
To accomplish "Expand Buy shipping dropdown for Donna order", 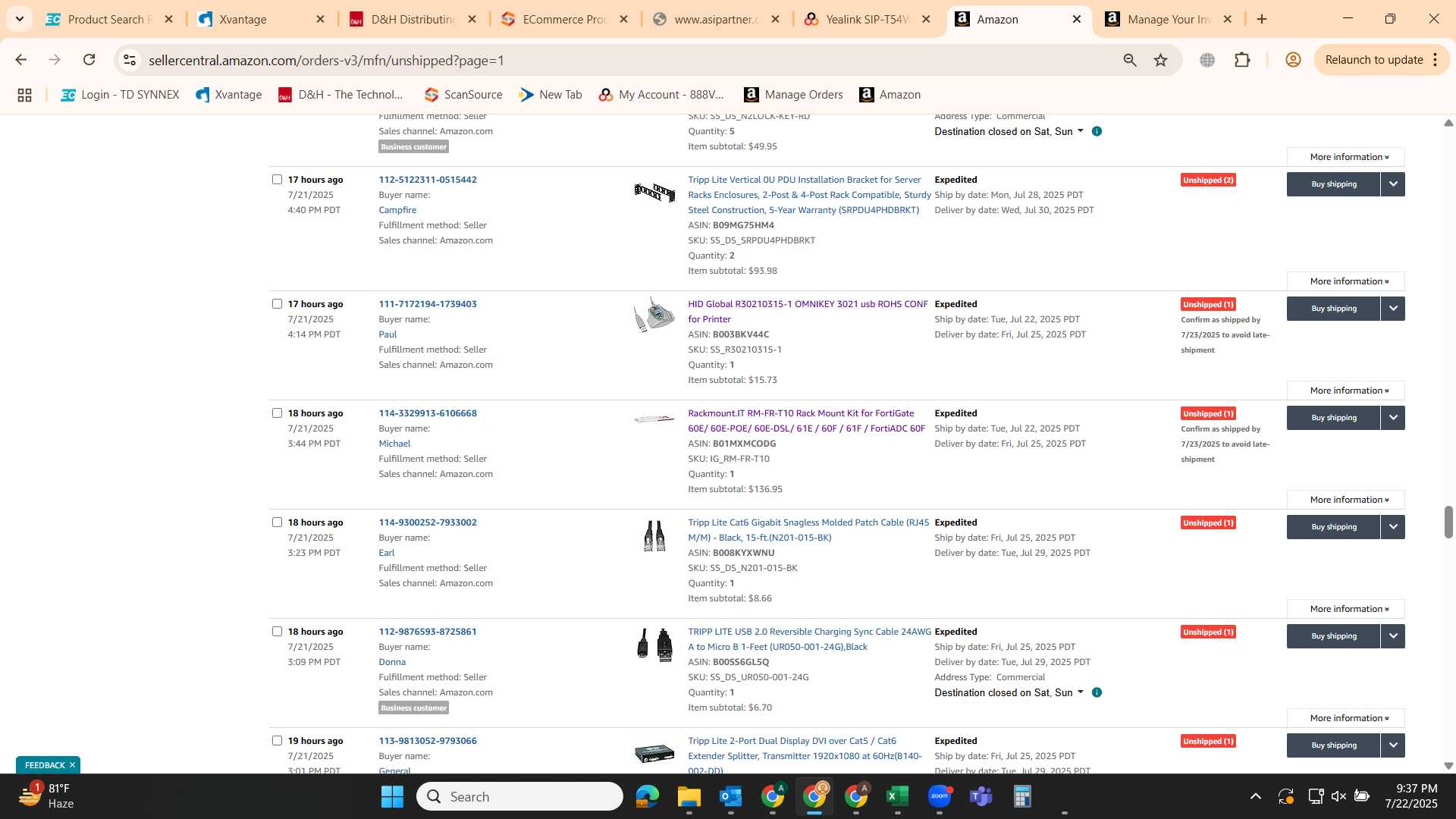I will pyautogui.click(x=1393, y=636).
